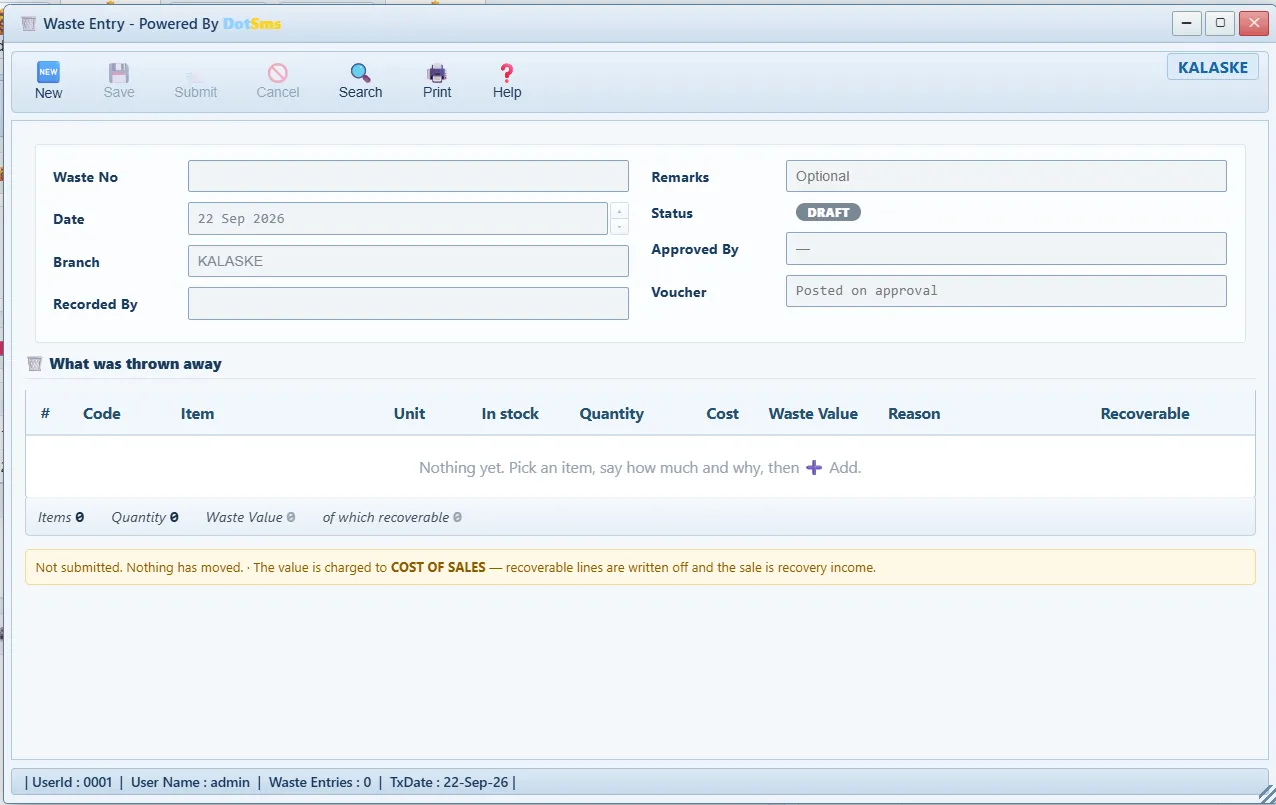Click the Submit toolbar icon
Viewport: 1276px width, 805px height.
click(195, 74)
